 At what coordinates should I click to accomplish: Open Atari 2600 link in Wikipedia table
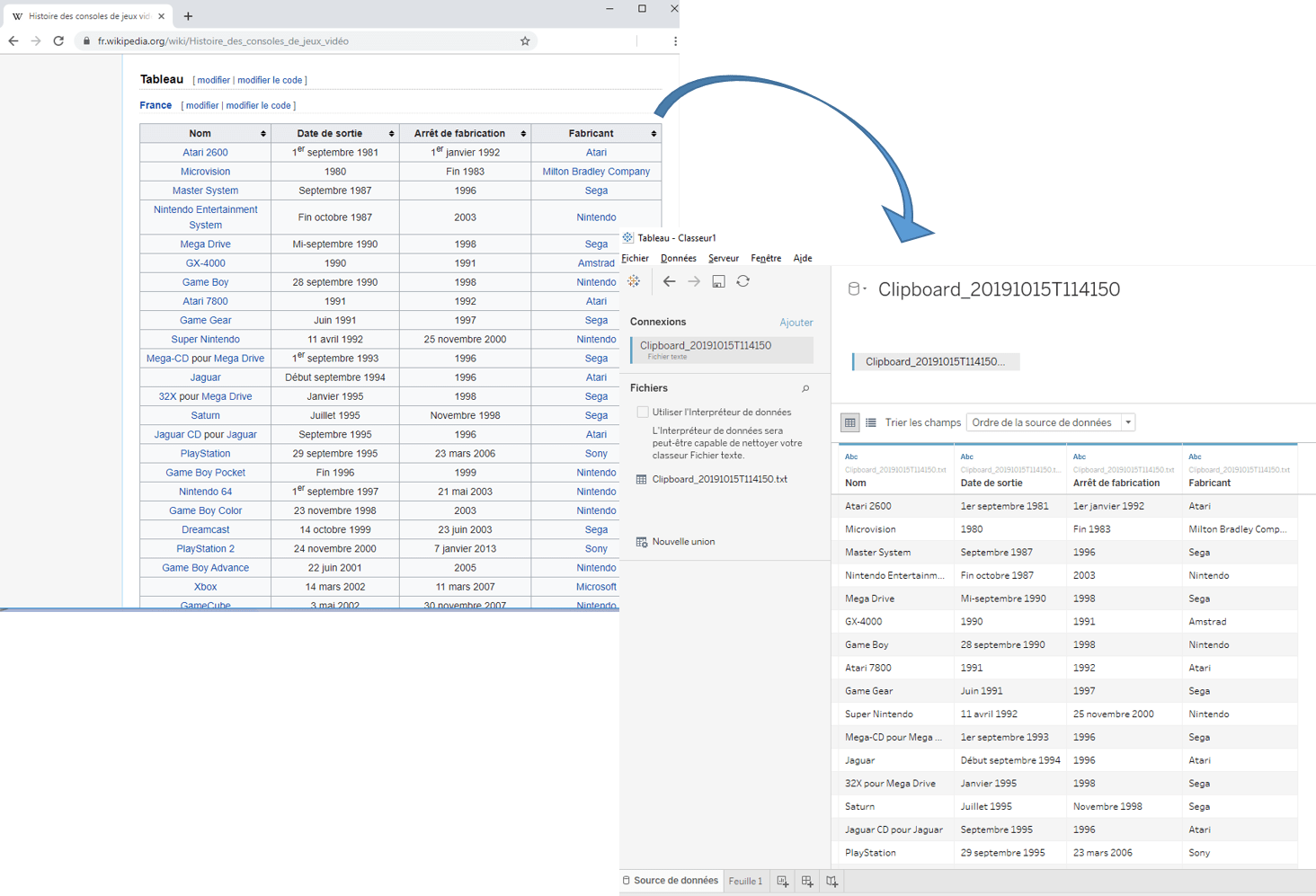[205, 153]
